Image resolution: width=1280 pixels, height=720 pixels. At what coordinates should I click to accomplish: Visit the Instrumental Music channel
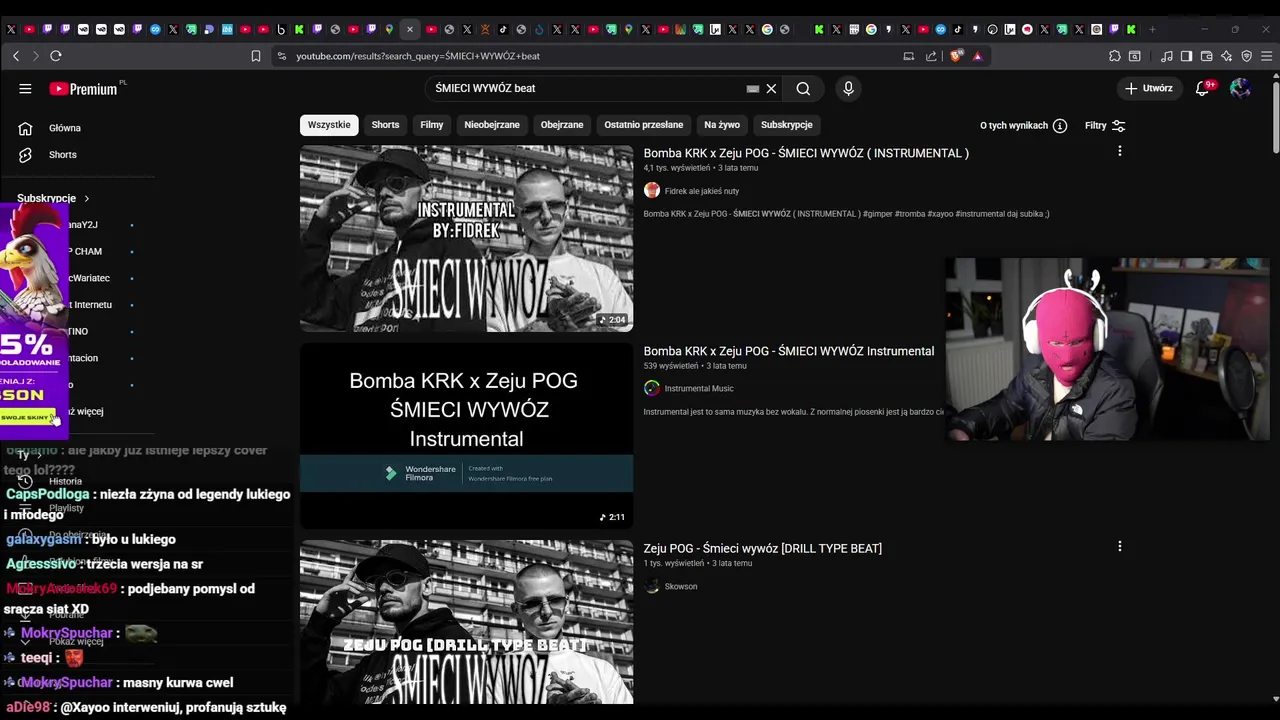[699, 388]
